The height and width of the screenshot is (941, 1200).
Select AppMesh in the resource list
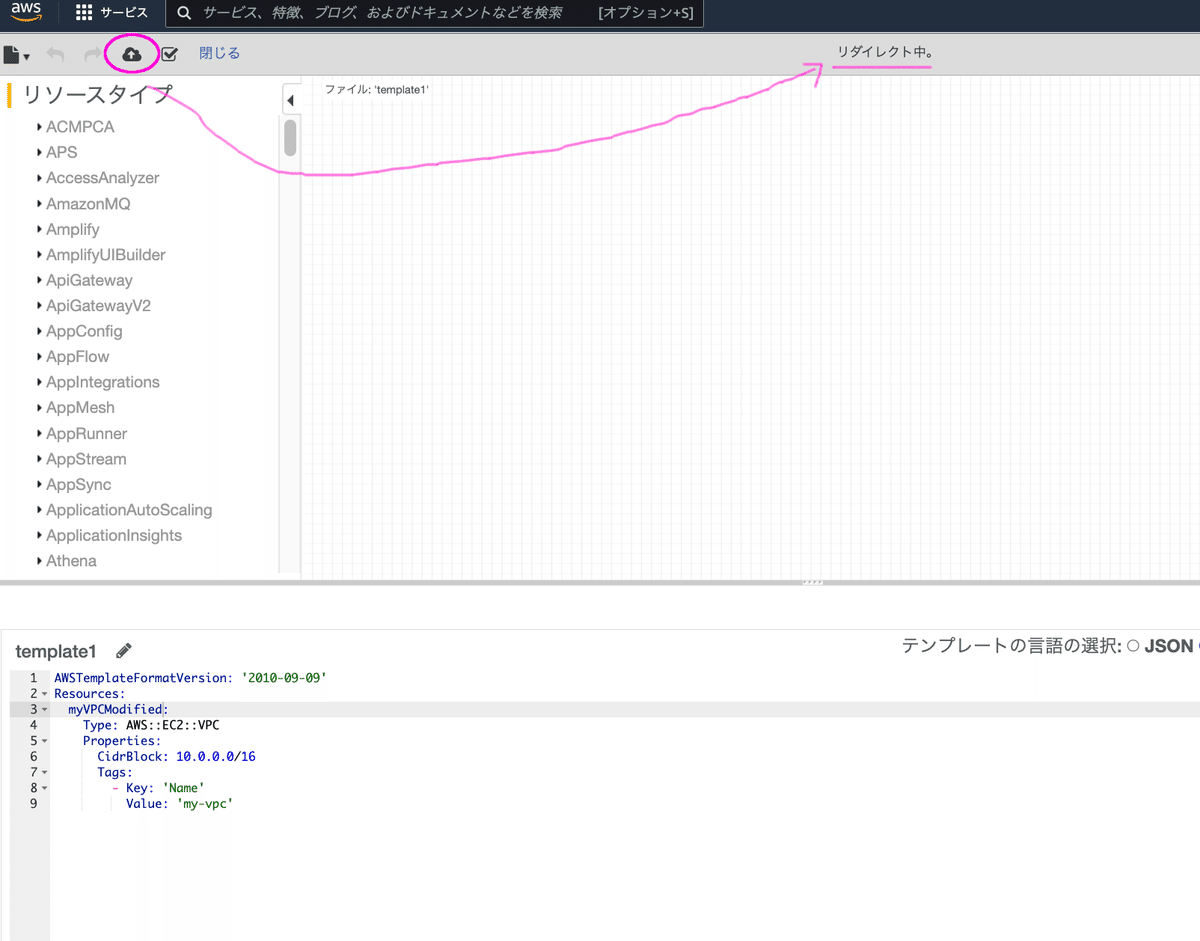pos(80,408)
